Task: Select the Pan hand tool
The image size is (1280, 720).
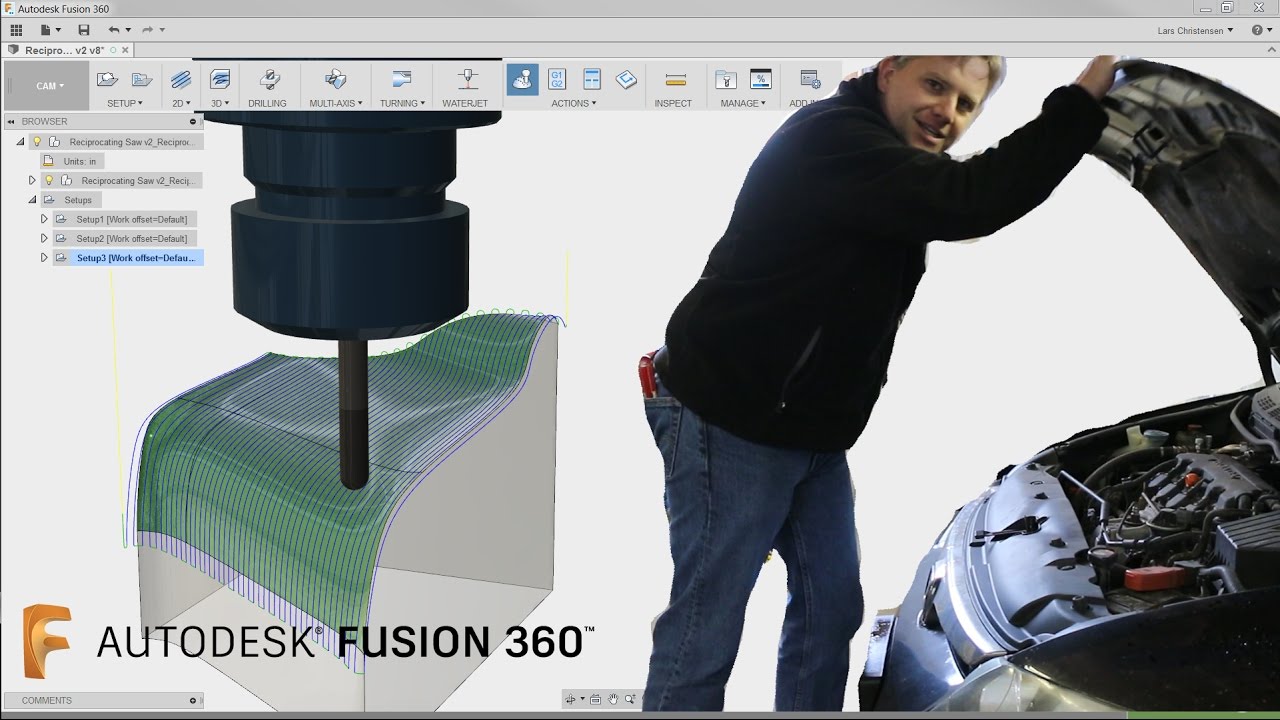Action: [x=613, y=700]
